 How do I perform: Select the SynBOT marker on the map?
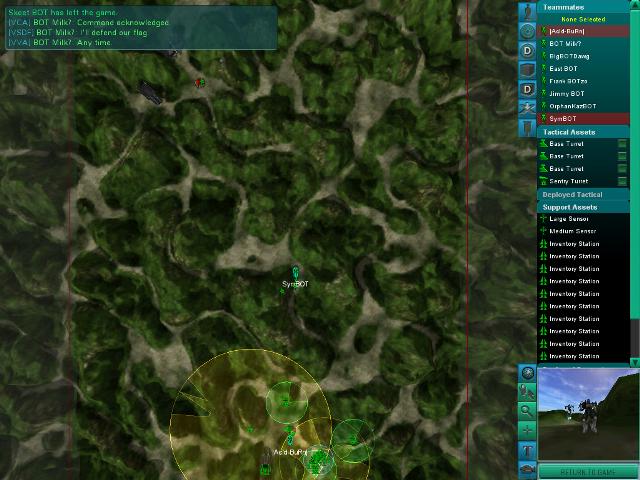click(296, 273)
